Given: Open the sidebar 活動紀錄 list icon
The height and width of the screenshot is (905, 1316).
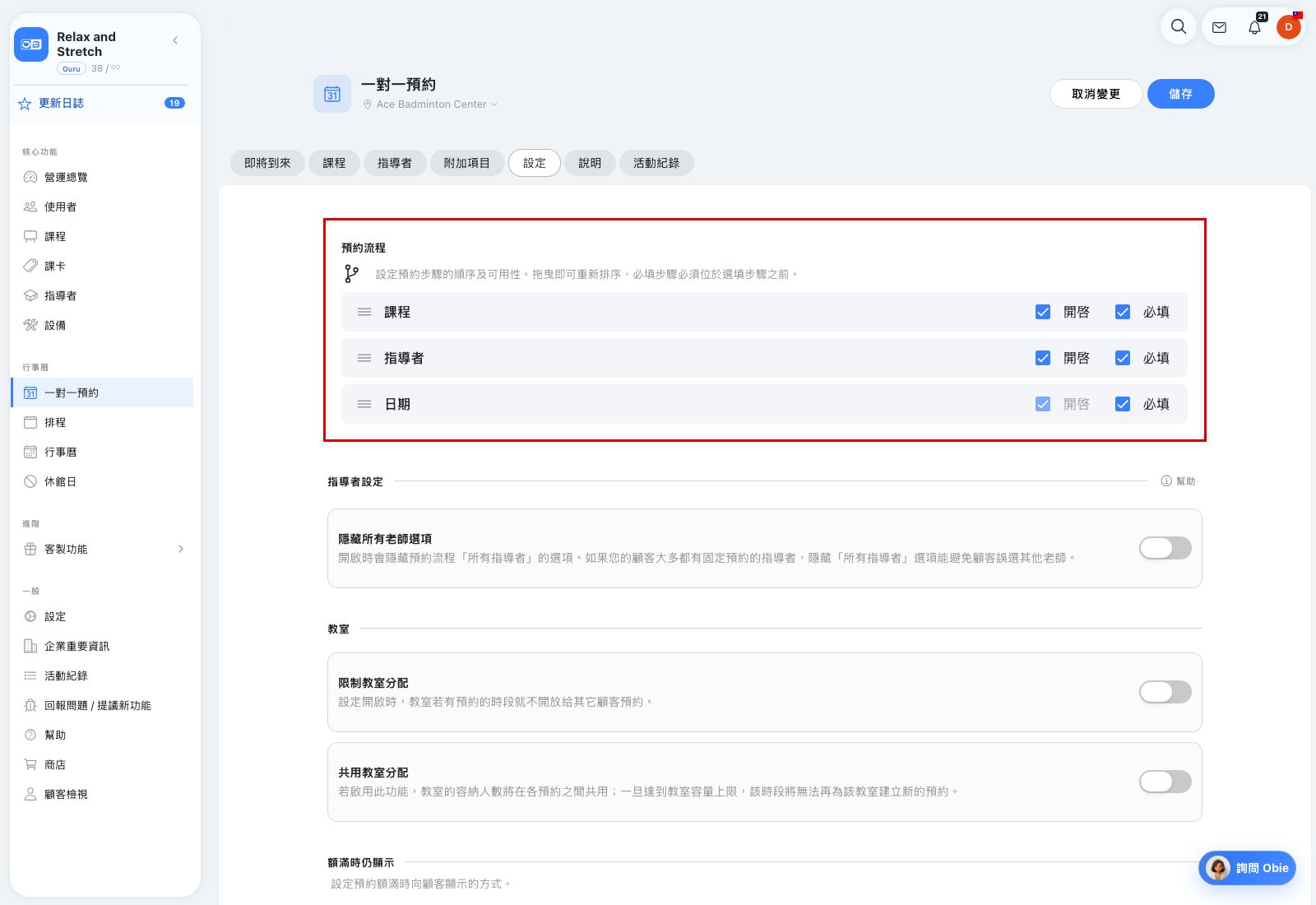Looking at the screenshot, I should point(30,675).
